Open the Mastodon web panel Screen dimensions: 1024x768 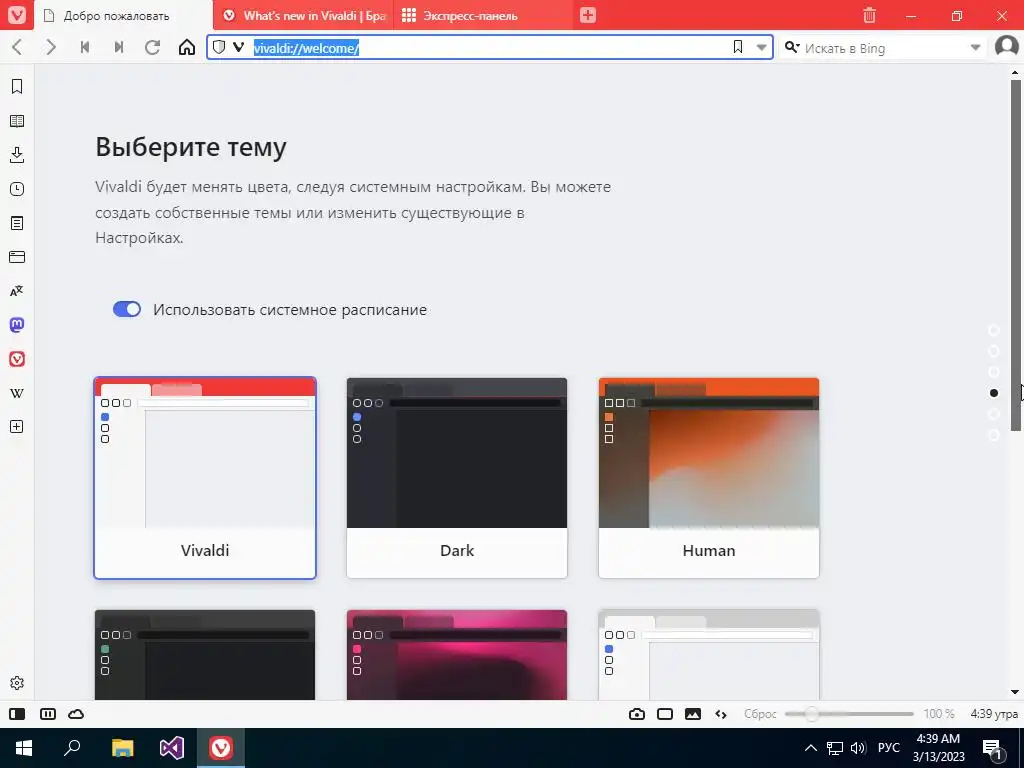pyautogui.click(x=17, y=325)
